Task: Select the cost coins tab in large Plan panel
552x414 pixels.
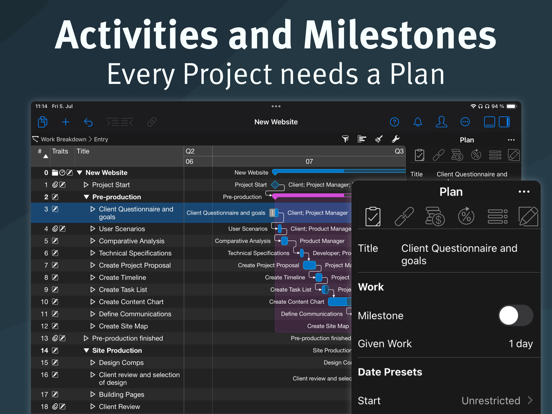Action: pyautogui.click(x=435, y=216)
